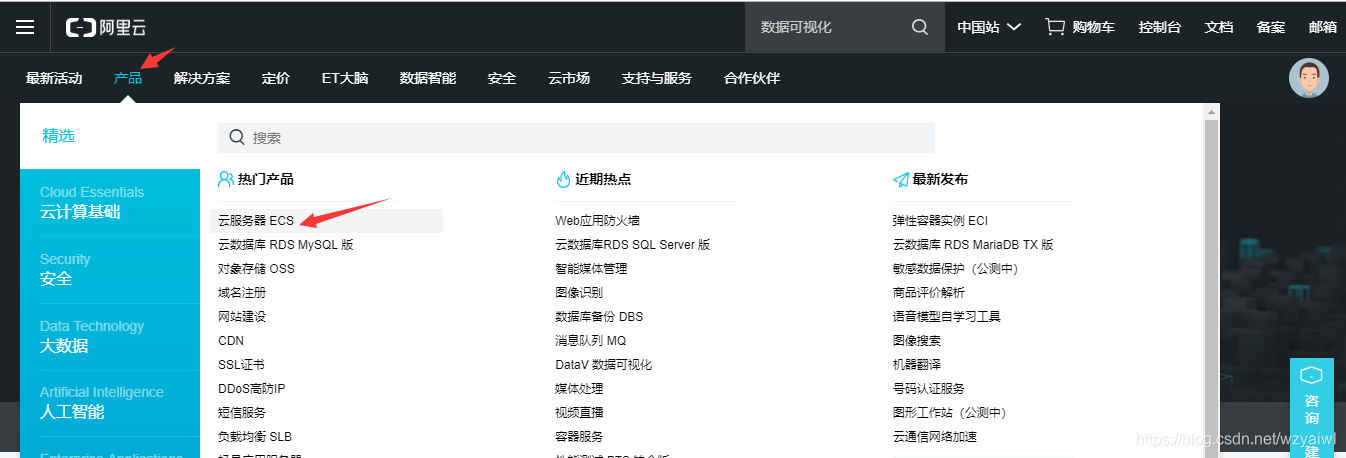
Task: Open 控制台 console link
Action: coord(1160,27)
